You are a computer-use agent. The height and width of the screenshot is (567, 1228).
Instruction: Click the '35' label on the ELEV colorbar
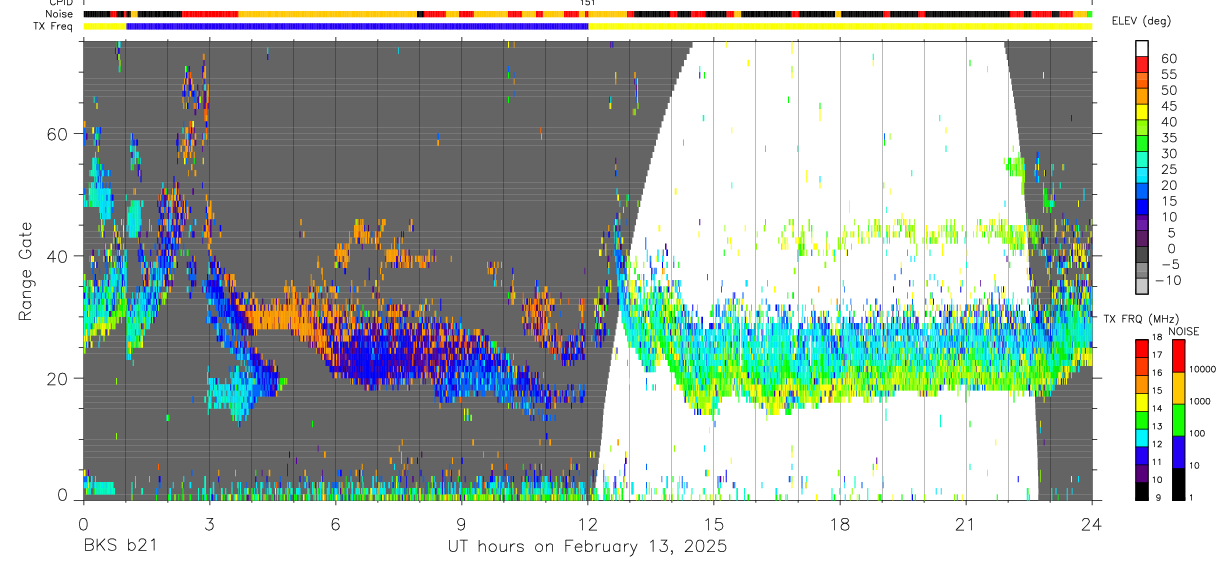click(x=1168, y=137)
